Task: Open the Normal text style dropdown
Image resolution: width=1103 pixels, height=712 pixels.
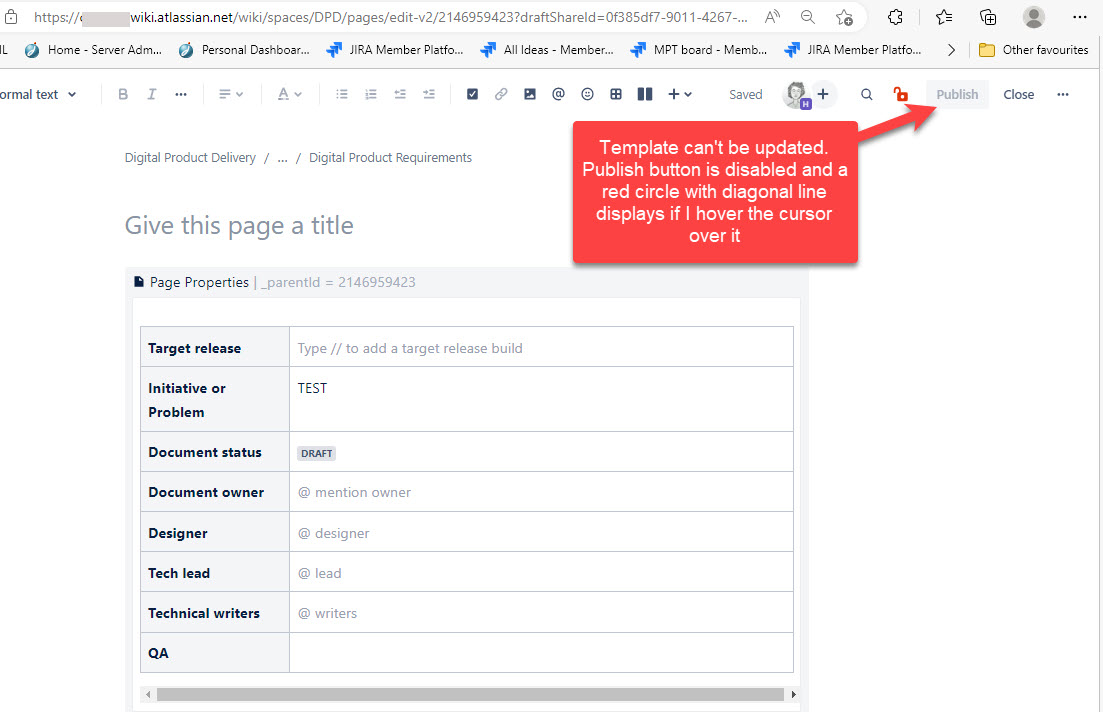Action: [37, 94]
